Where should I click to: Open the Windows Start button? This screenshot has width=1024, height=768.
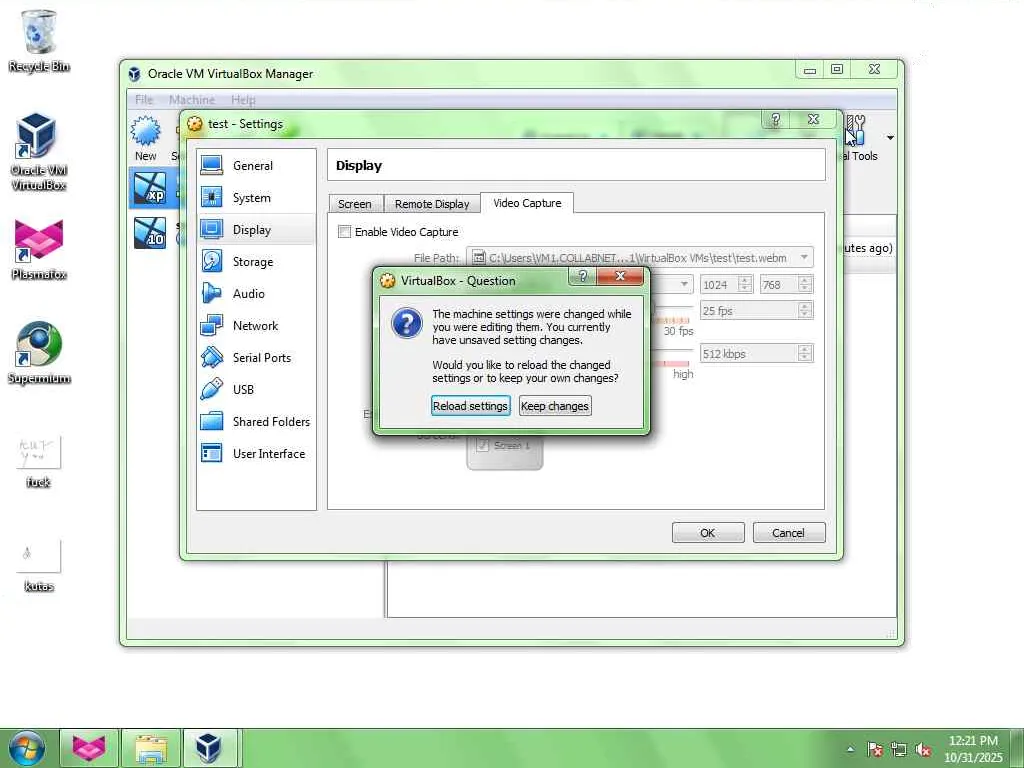(27, 748)
